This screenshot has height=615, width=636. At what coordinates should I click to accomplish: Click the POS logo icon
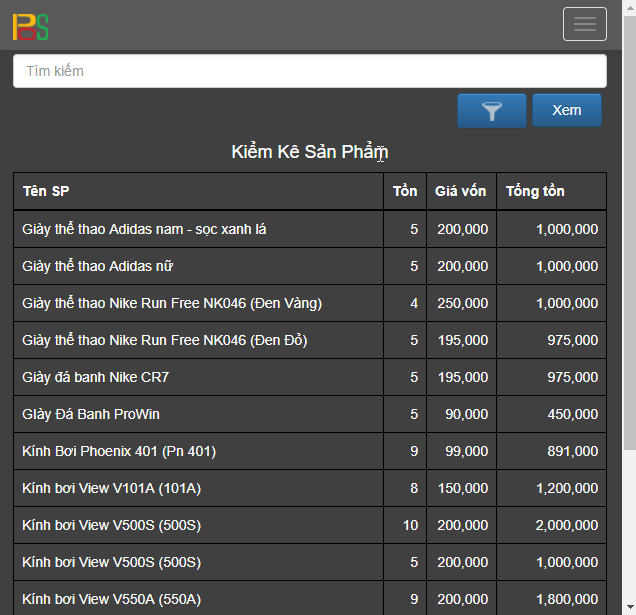pyautogui.click(x=30, y=26)
